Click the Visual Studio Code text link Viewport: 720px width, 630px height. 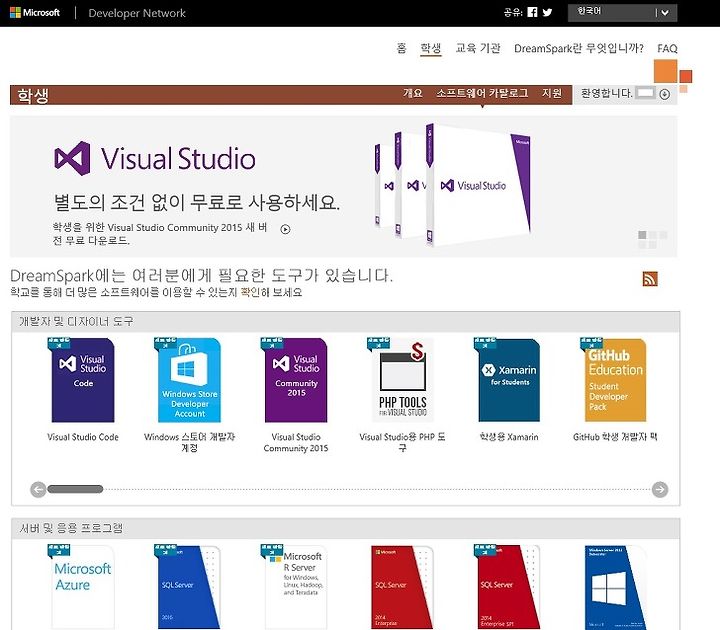coord(83,437)
